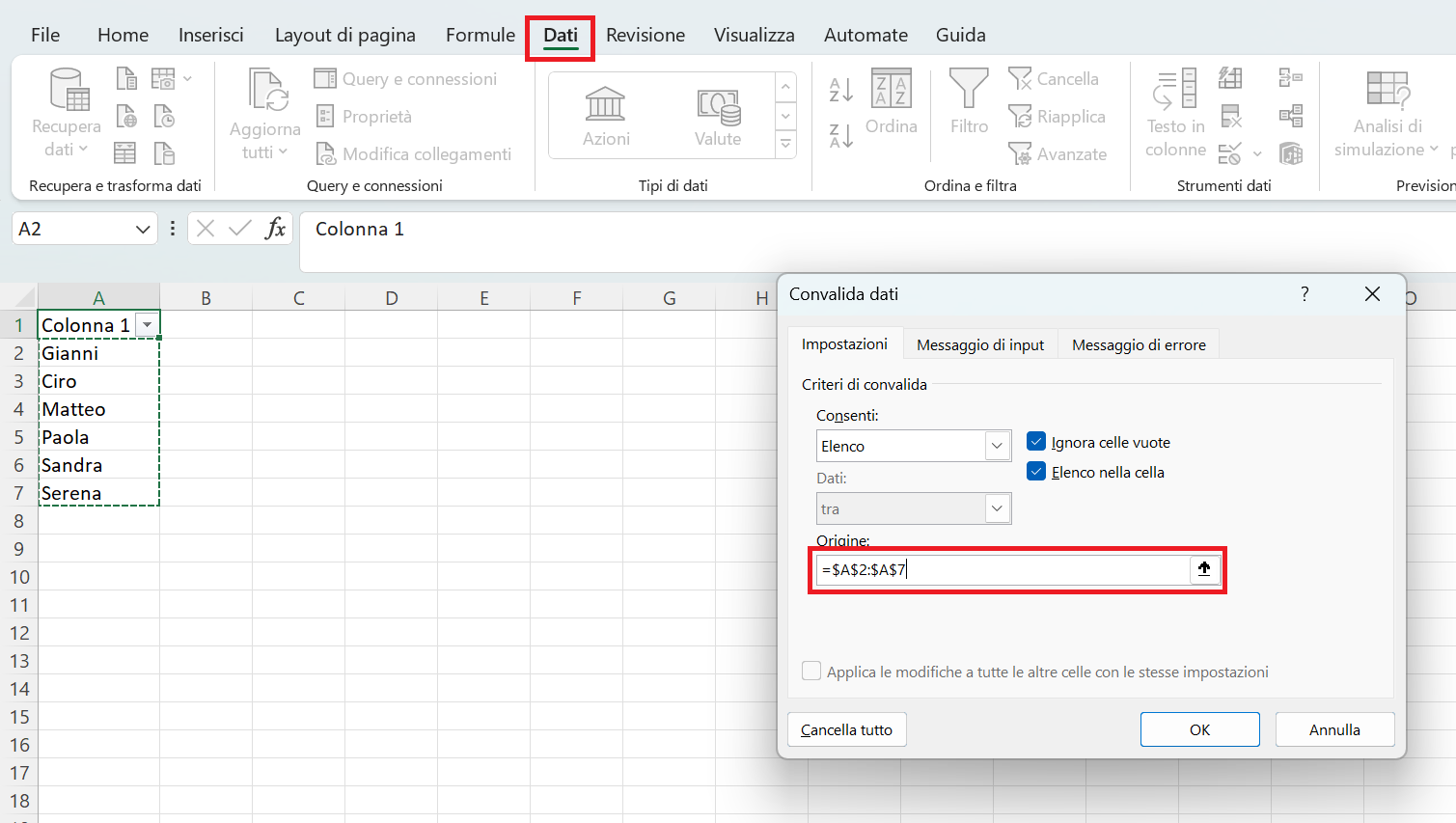Expand the From Picture dropdown arrow
1456x823 pixels.
pos(187,79)
